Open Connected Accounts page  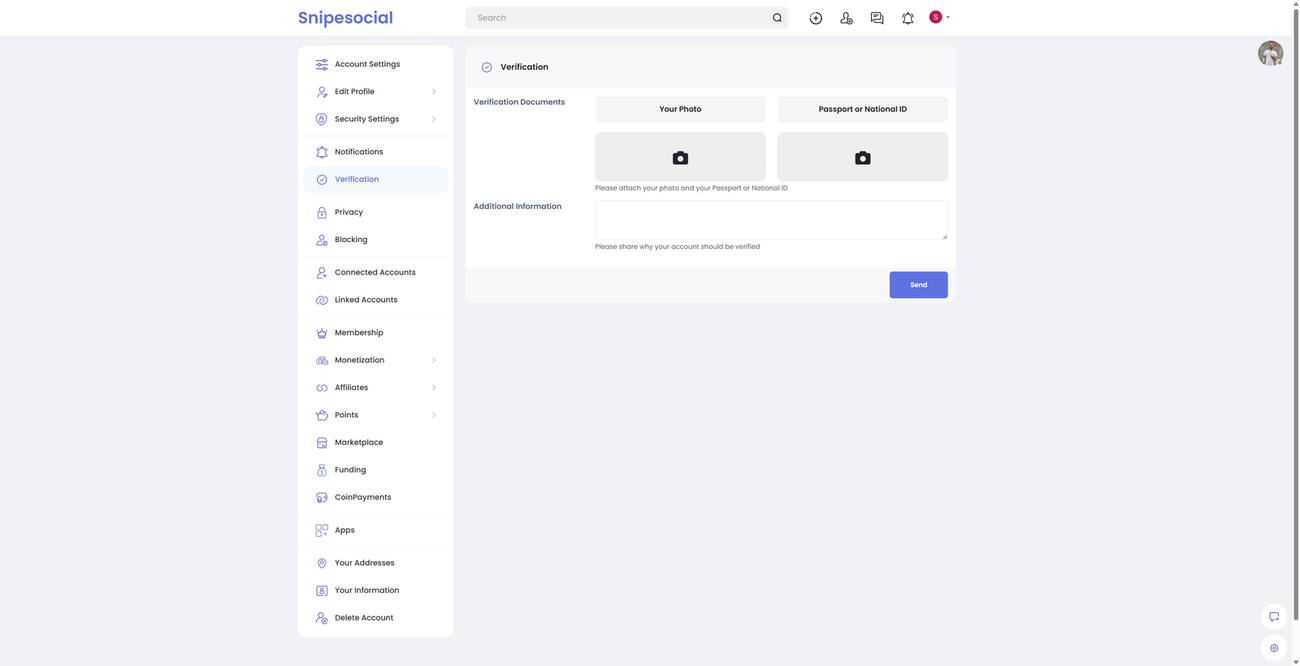tap(376, 272)
